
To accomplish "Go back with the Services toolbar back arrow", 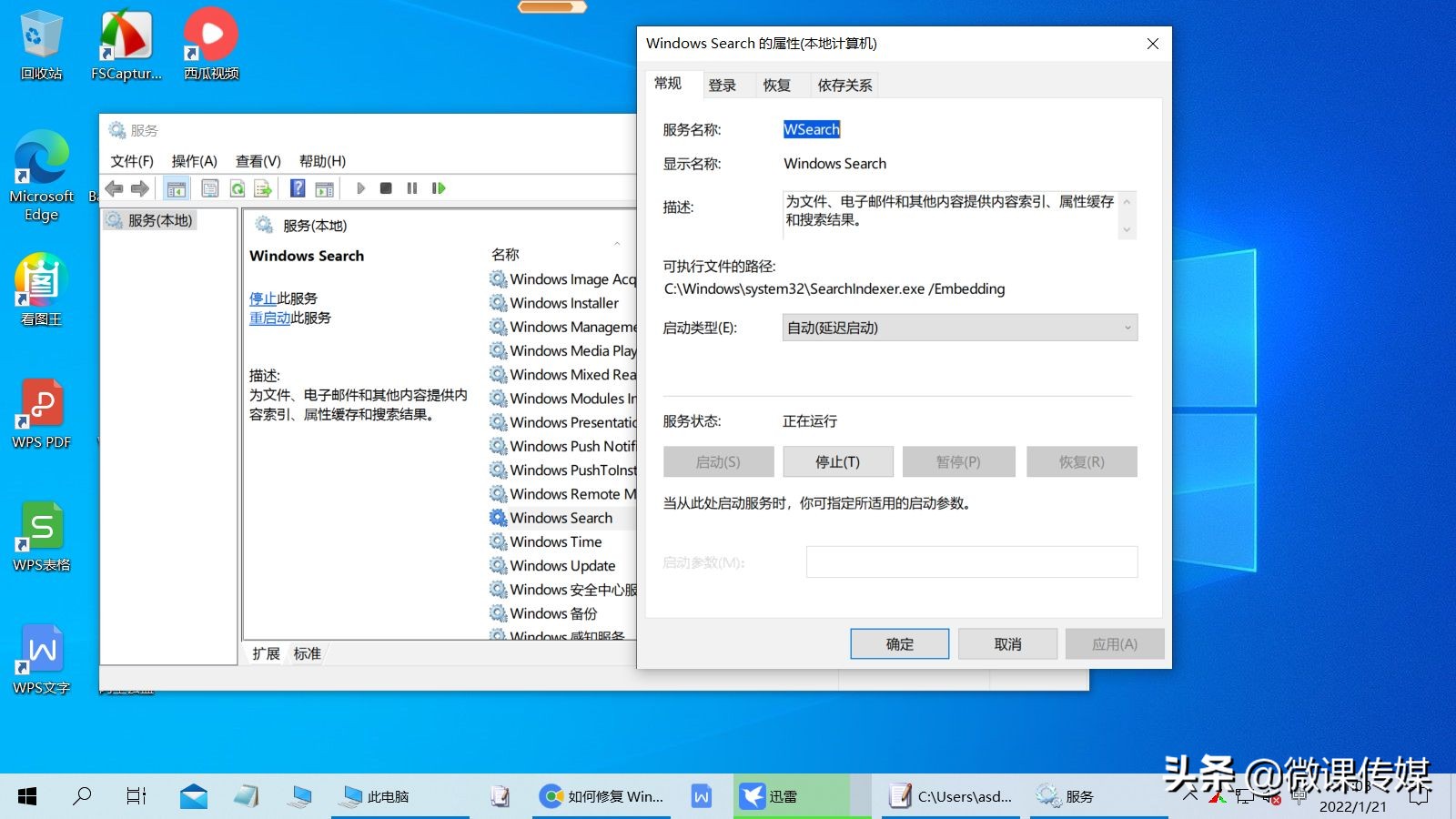I will coord(114,188).
